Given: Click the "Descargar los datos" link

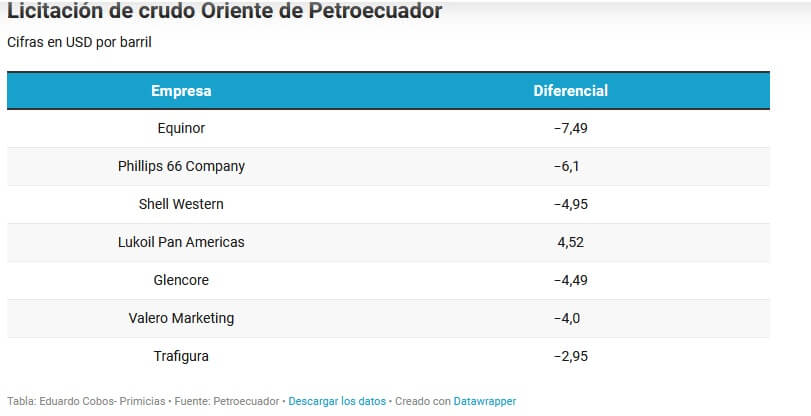Looking at the screenshot, I should [337, 401].
